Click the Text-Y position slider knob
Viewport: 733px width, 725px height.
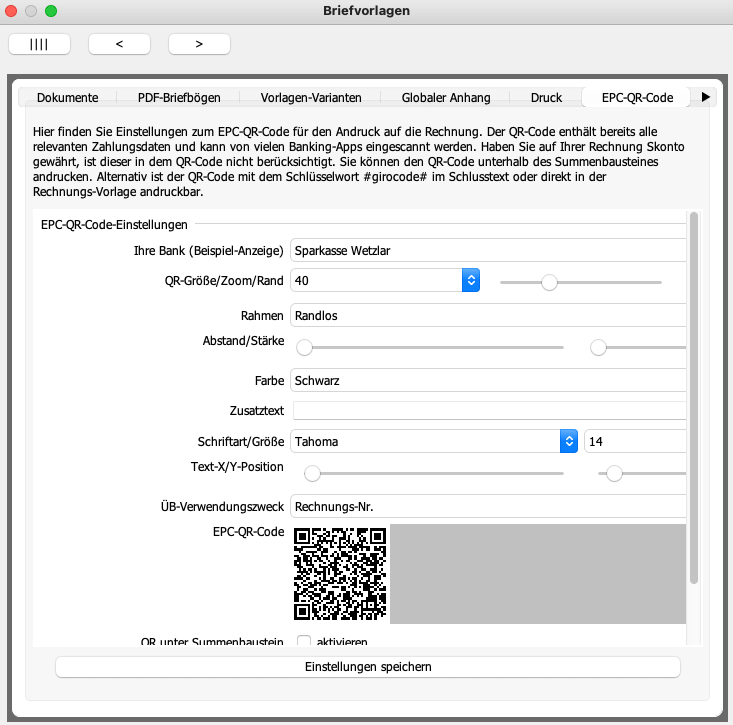pos(614,474)
